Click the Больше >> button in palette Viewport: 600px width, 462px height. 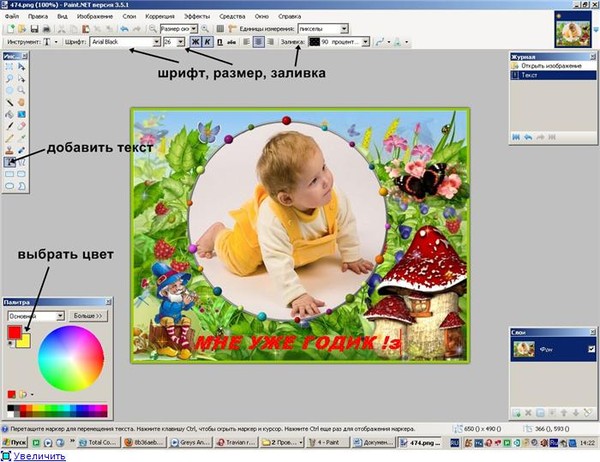[88, 316]
